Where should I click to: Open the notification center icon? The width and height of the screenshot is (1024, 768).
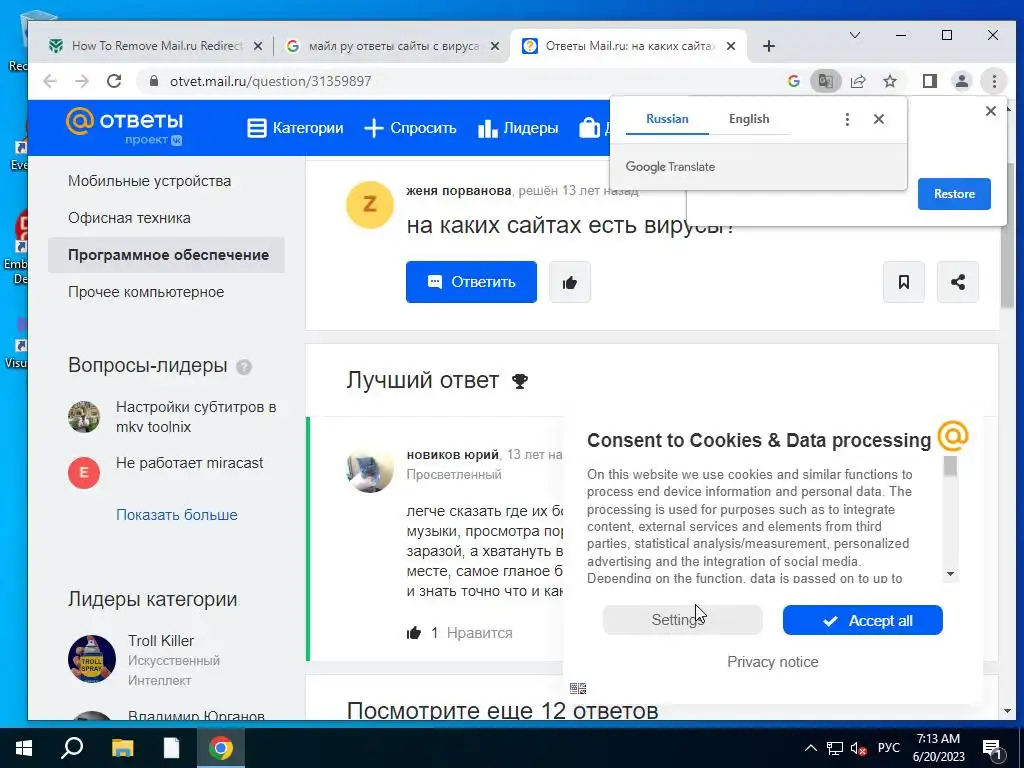[991, 749]
